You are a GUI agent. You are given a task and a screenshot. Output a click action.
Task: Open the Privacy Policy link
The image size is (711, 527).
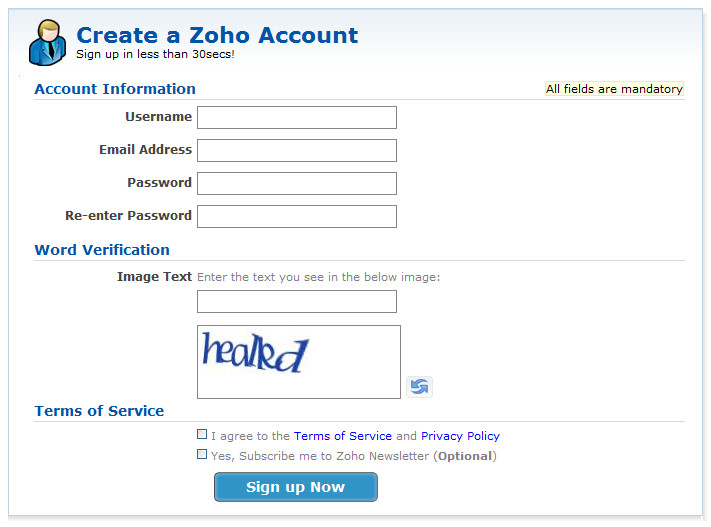460,436
